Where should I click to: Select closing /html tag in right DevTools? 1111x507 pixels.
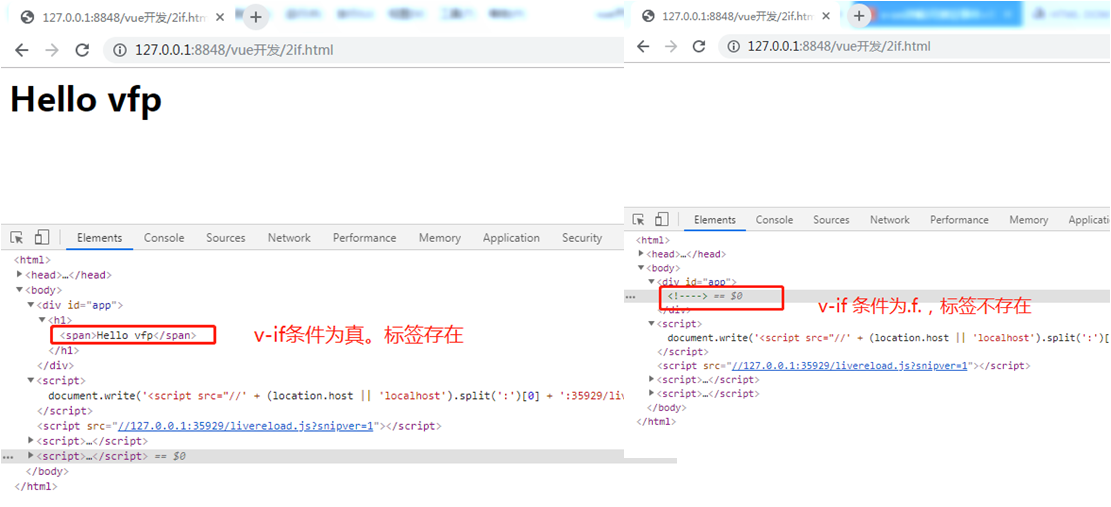(657, 422)
